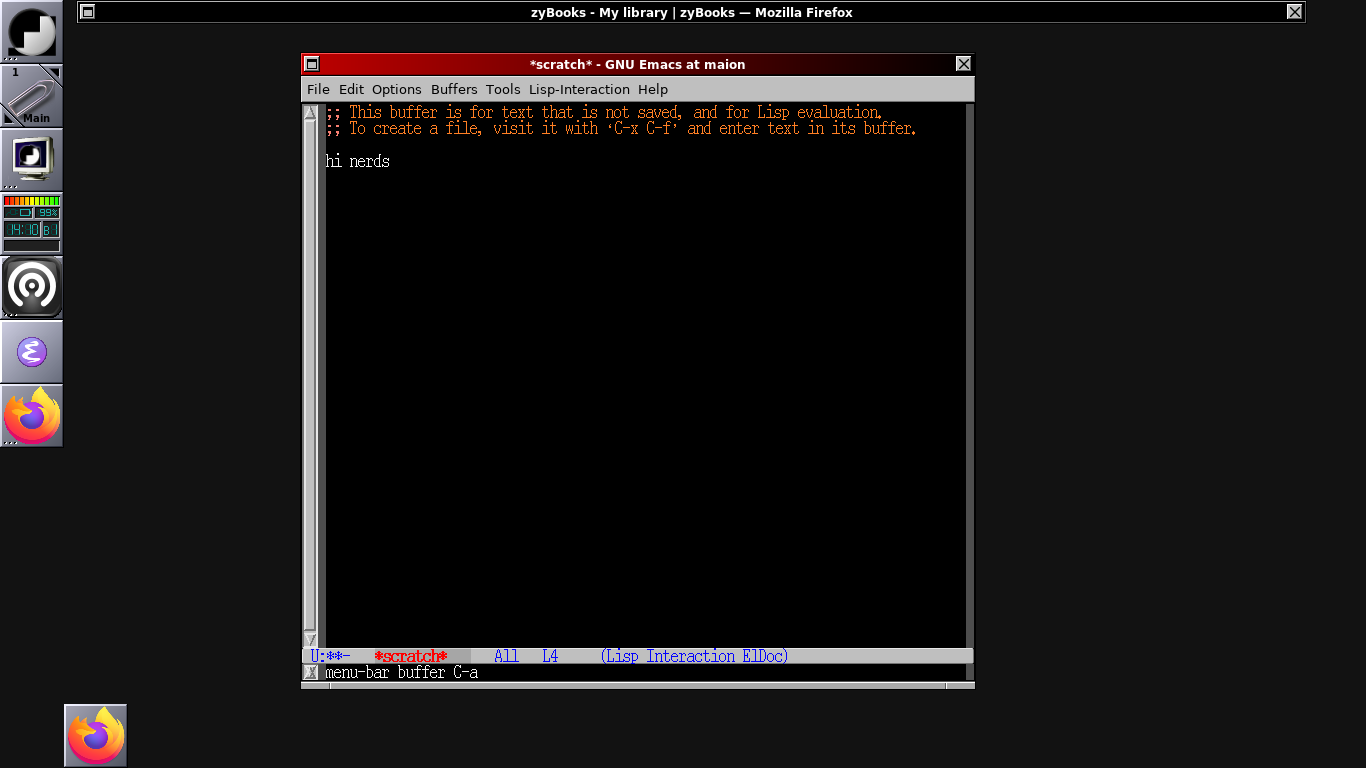1366x768 pixels.
Task: Open the Options menu
Action: 397,89
